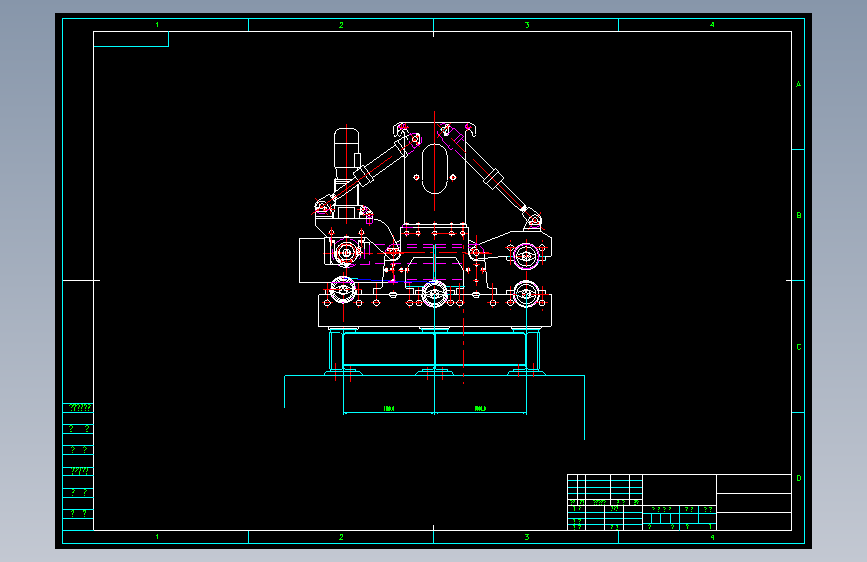The image size is (867, 562).
Task: Click the upper-right roller wheel
Action: coord(526,256)
